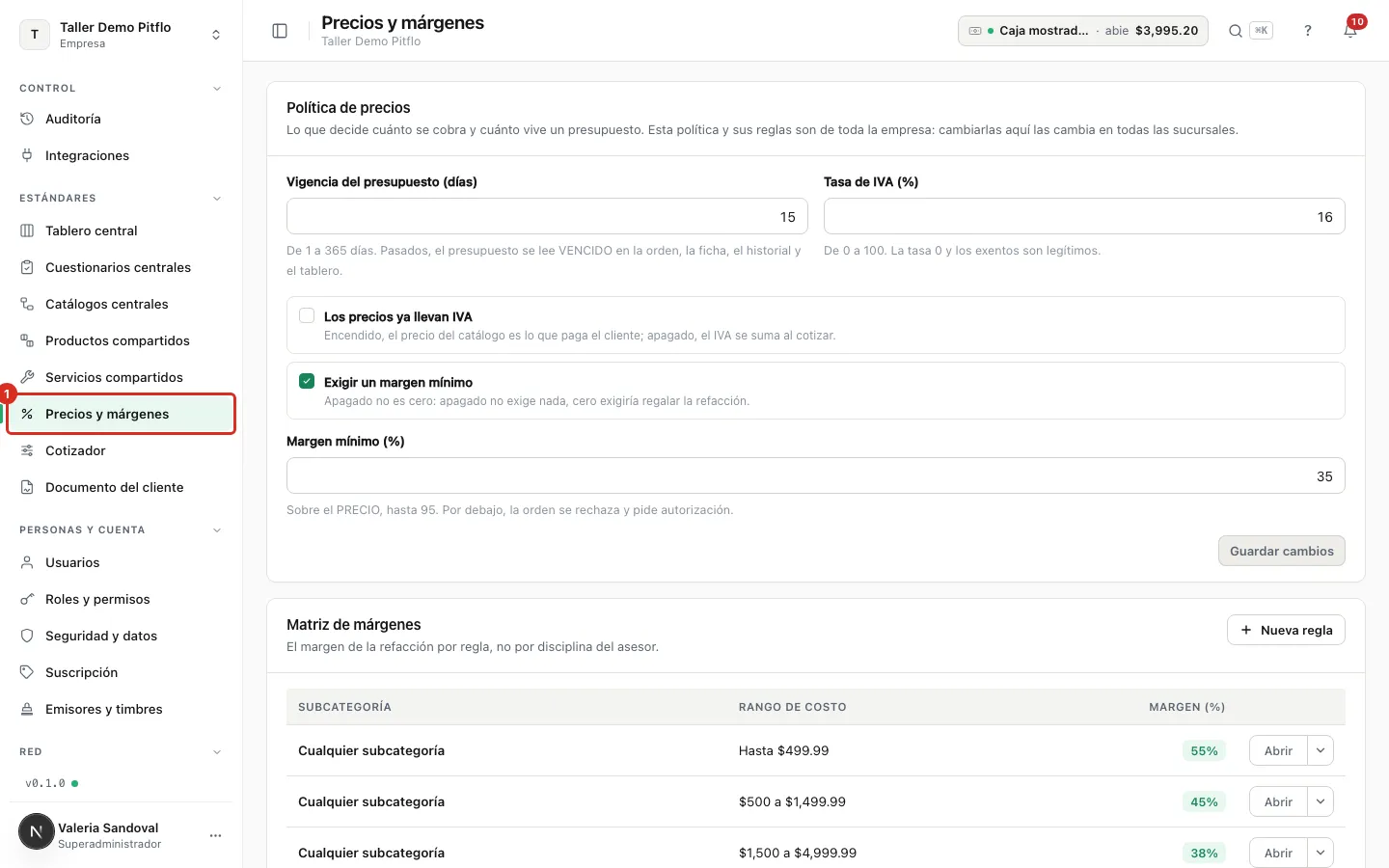This screenshot has width=1389, height=868.
Task: Click the Auditoría history icon
Action: click(x=27, y=119)
